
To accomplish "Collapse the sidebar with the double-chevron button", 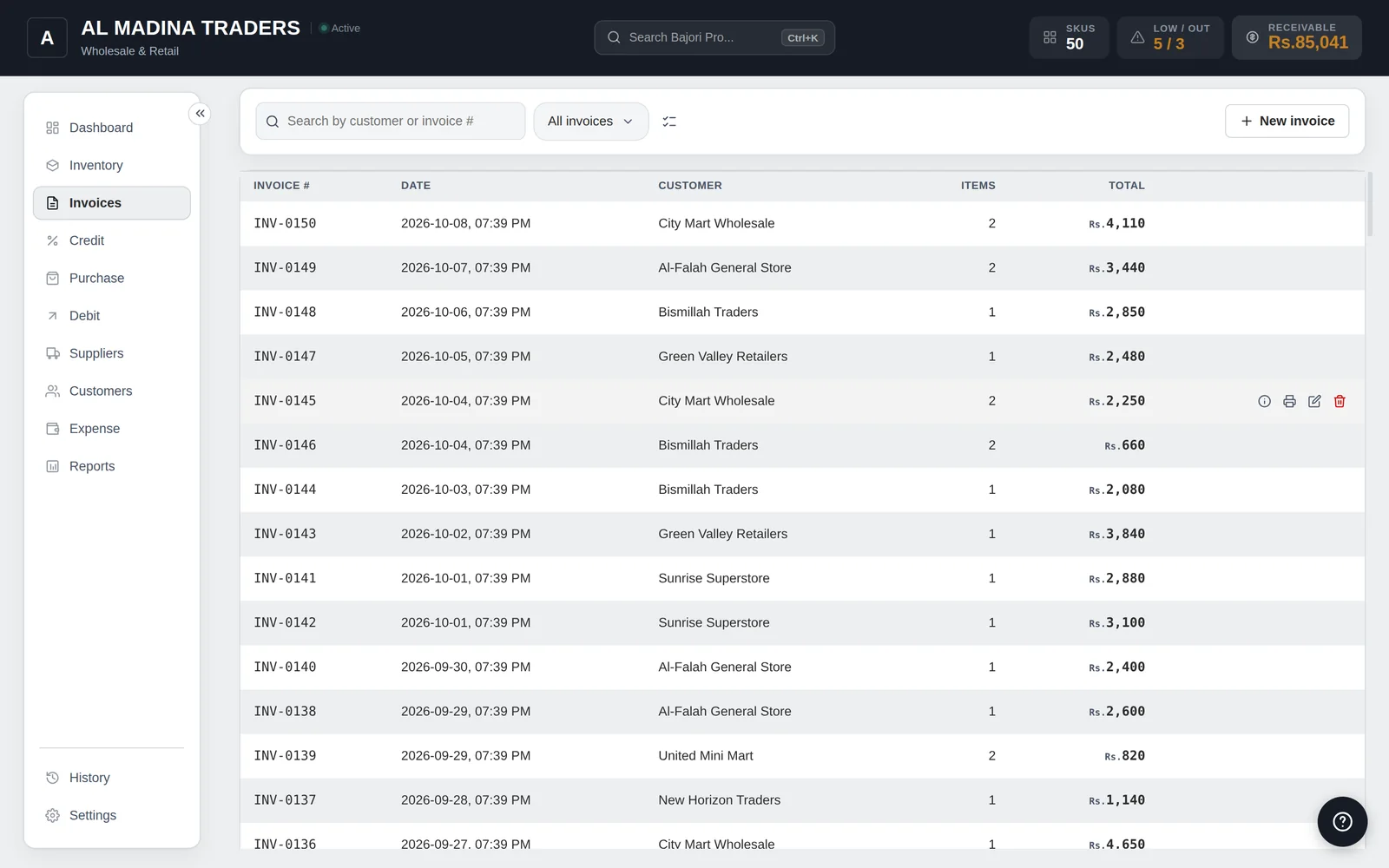I will coord(200,114).
